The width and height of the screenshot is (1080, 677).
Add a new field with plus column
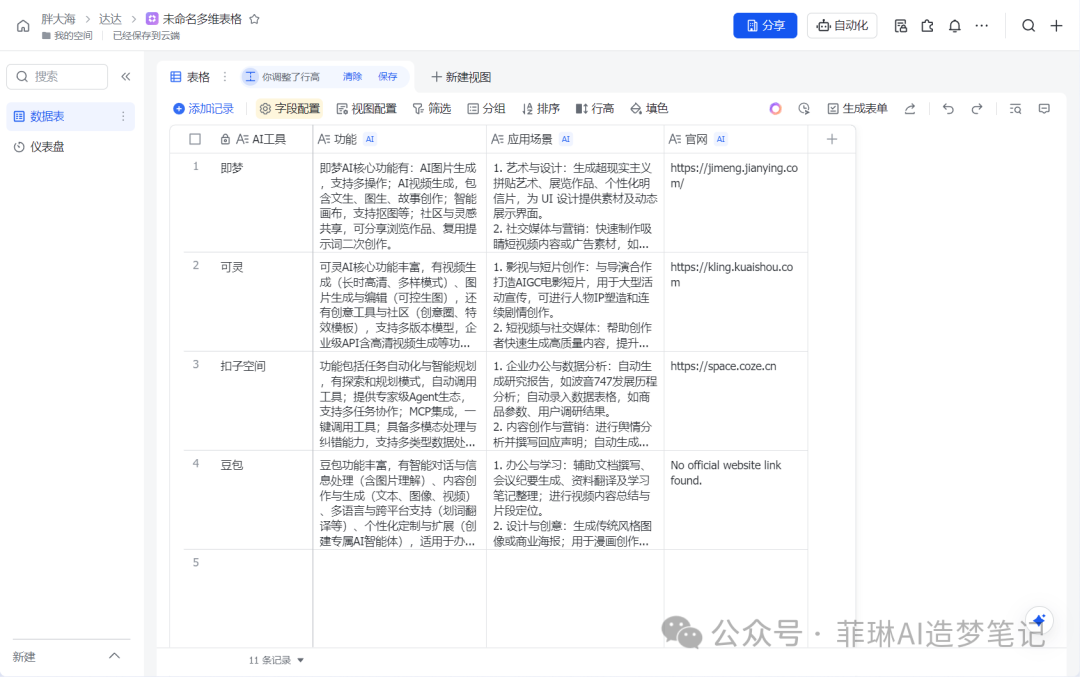click(x=832, y=139)
